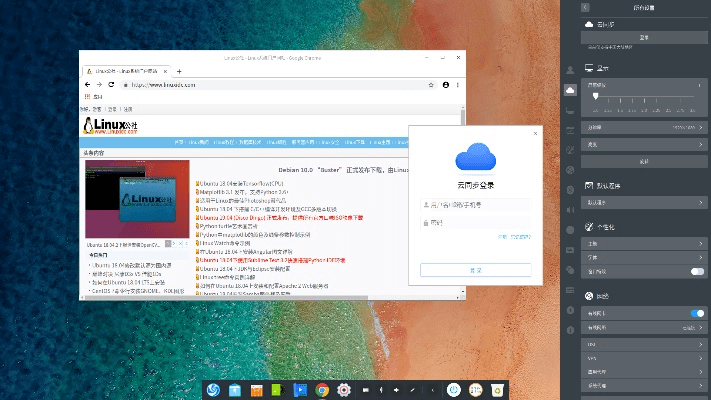Open Chrome's user profile icon
This screenshot has height=400, width=711.
(x=445, y=85)
